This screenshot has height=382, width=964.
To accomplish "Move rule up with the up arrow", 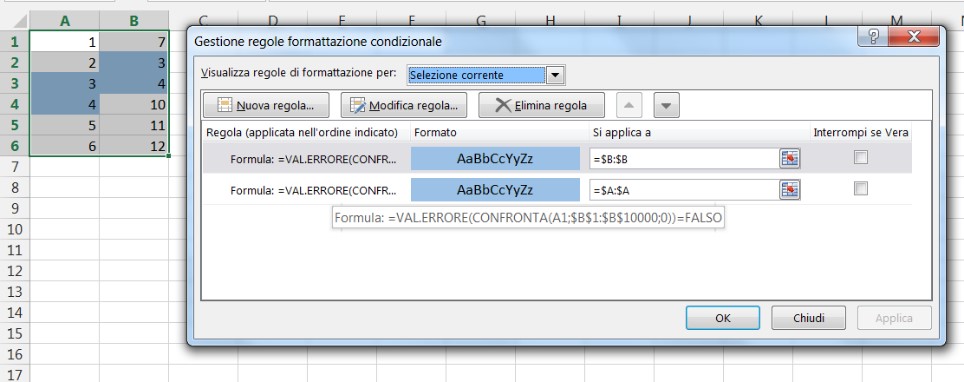I will click(628, 105).
